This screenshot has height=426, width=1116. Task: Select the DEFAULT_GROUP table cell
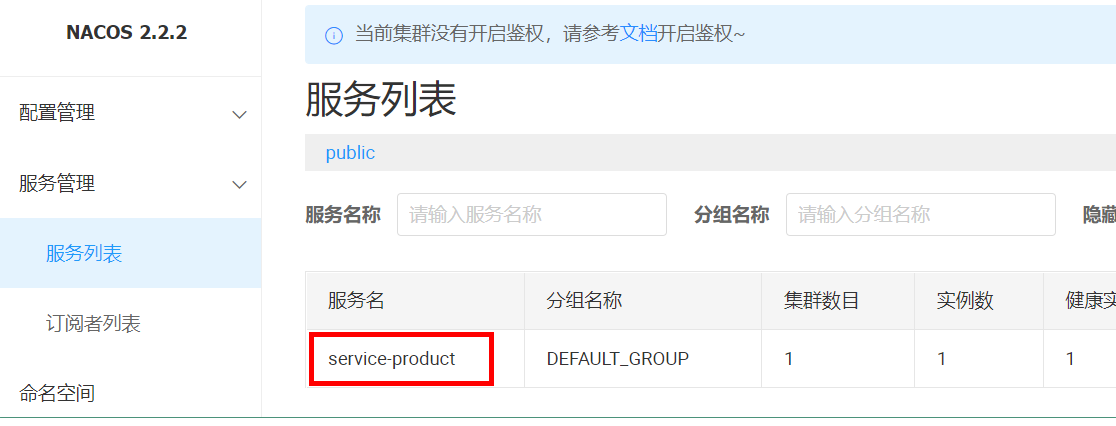coord(617,359)
